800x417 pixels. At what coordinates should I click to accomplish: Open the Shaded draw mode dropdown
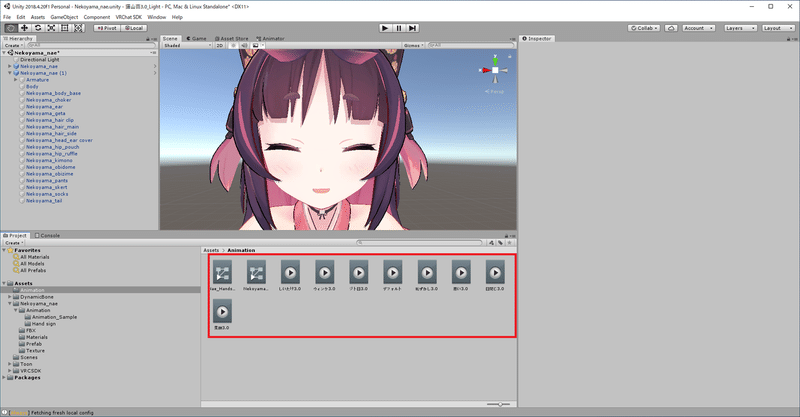pyautogui.click(x=187, y=45)
